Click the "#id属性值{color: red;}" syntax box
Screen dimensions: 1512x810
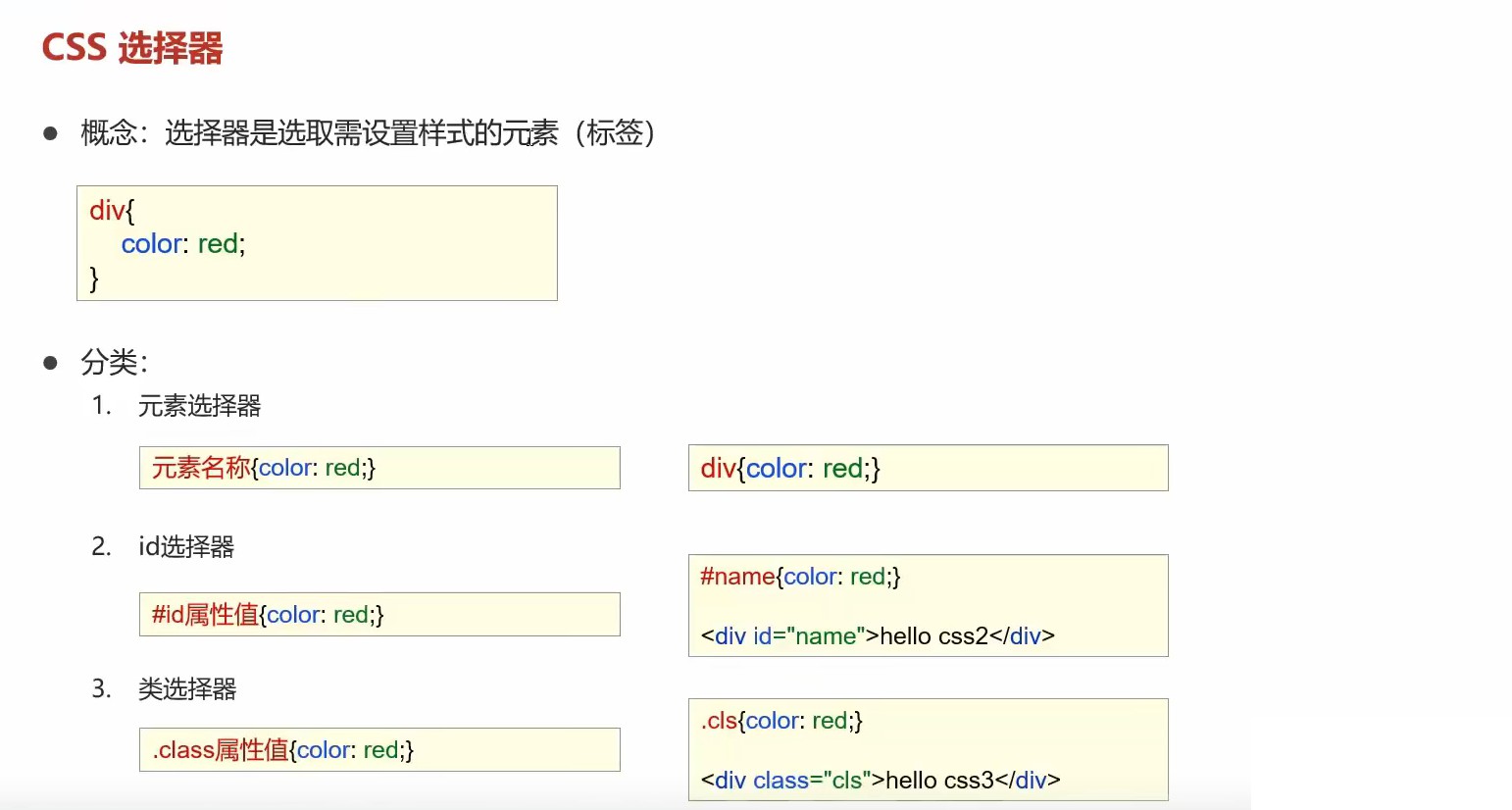tap(378, 615)
